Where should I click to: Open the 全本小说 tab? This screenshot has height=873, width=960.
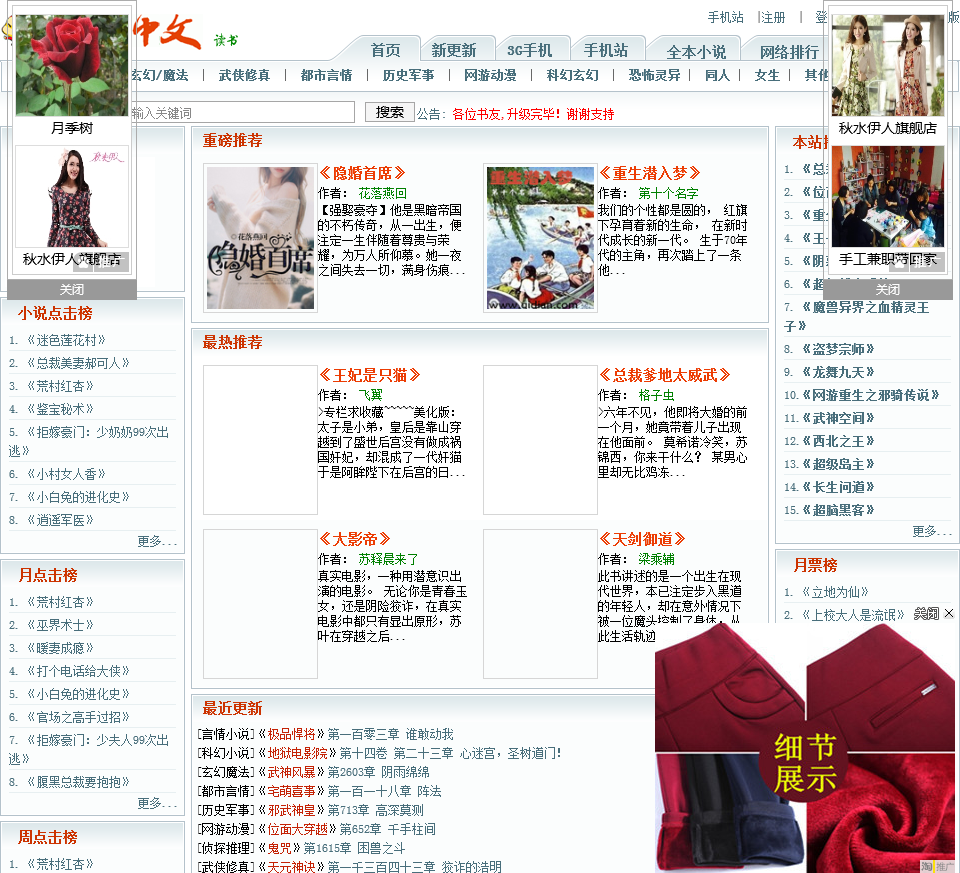[x=696, y=52]
